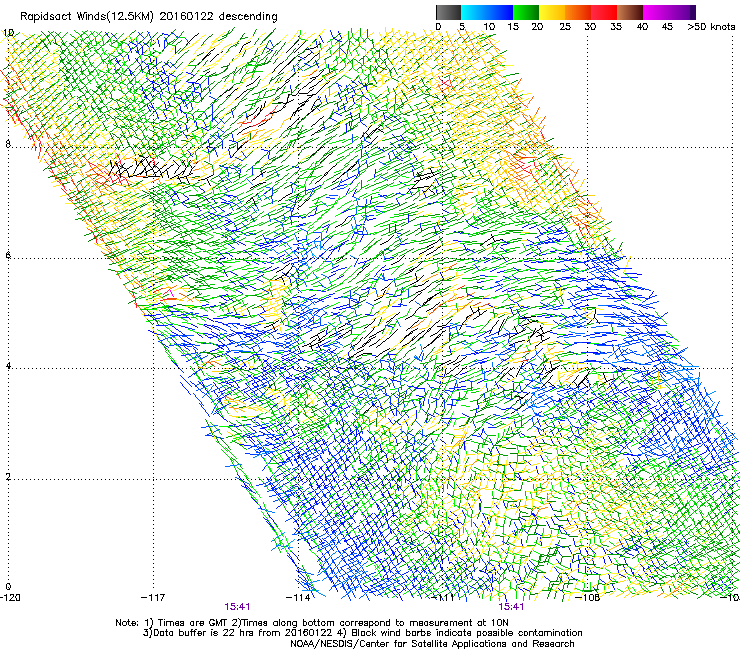Click the '45' legend scale label
This screenshot has width=740, height=650.
(667, 27)
